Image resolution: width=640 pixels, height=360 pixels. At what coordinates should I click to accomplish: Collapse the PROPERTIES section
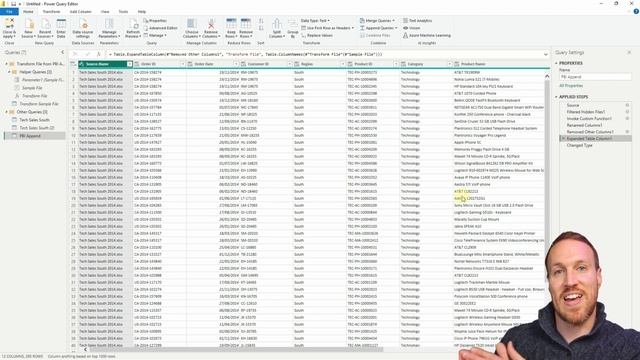tap(556, 63)
